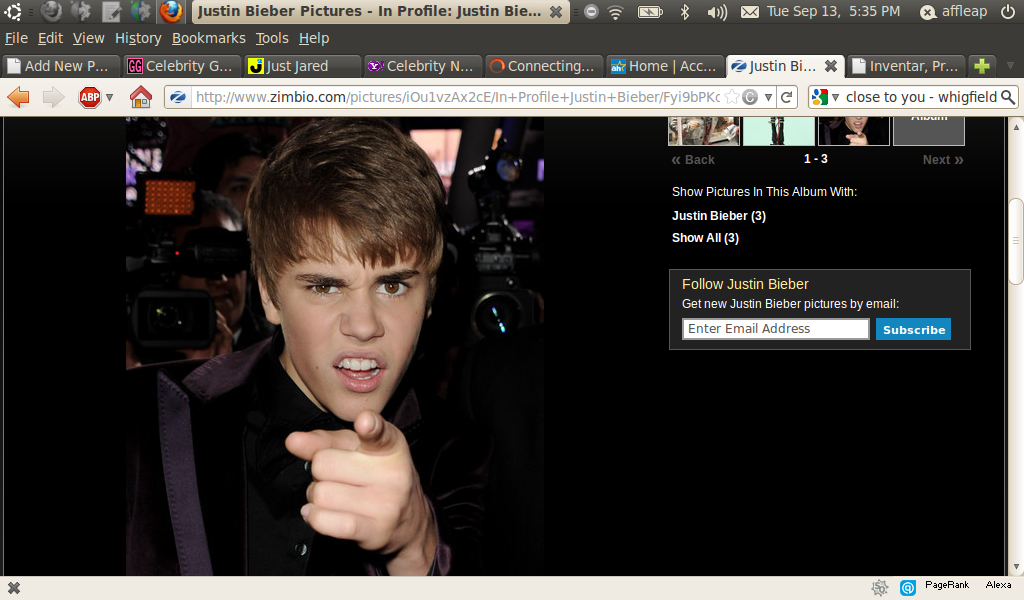Viewport: 1024px width, 600px height.
Task: Switch to the Connecting... tab
Action: (x=543, y=66)
